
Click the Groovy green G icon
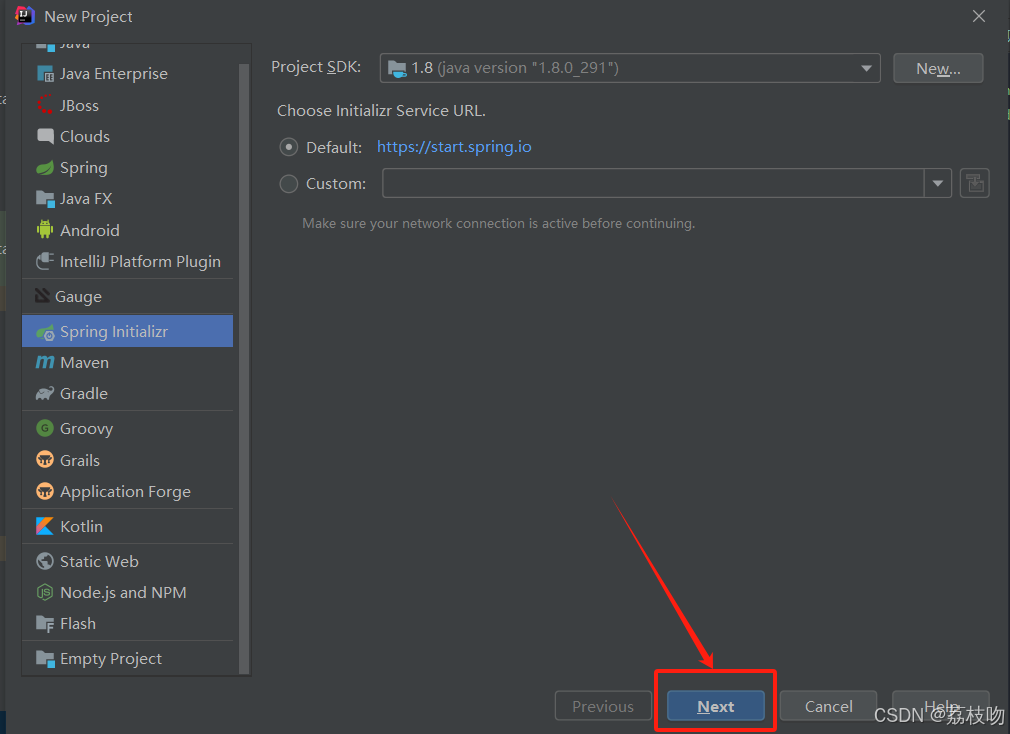(45, 428)
